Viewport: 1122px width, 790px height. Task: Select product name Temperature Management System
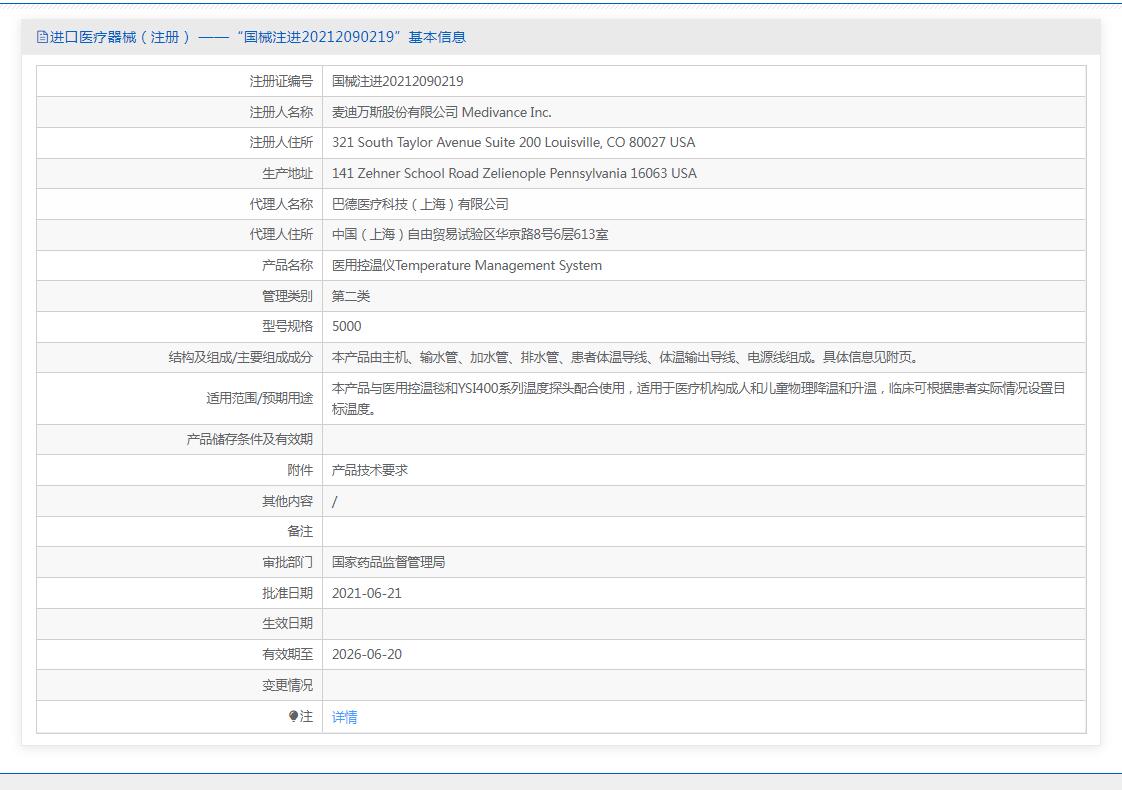click(466, 265)
